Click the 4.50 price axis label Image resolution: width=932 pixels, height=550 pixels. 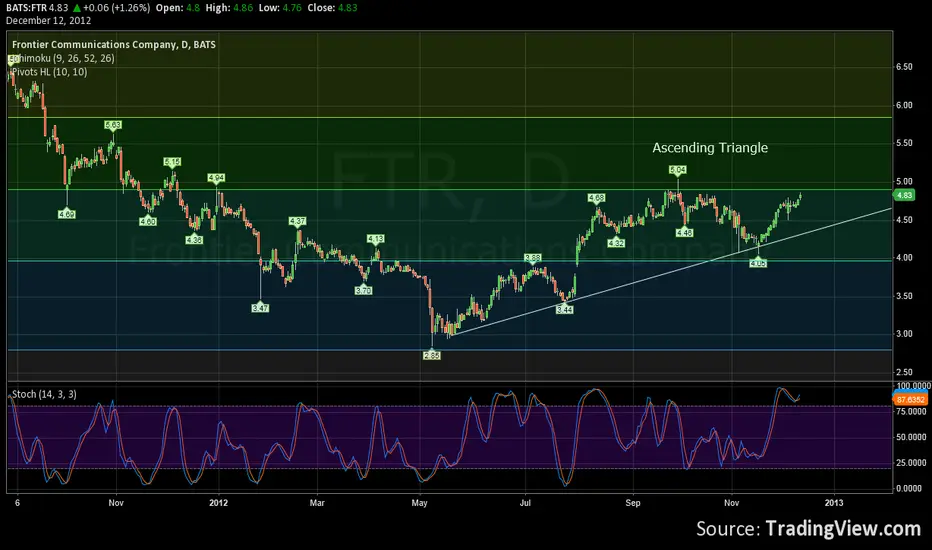(904, 220)
